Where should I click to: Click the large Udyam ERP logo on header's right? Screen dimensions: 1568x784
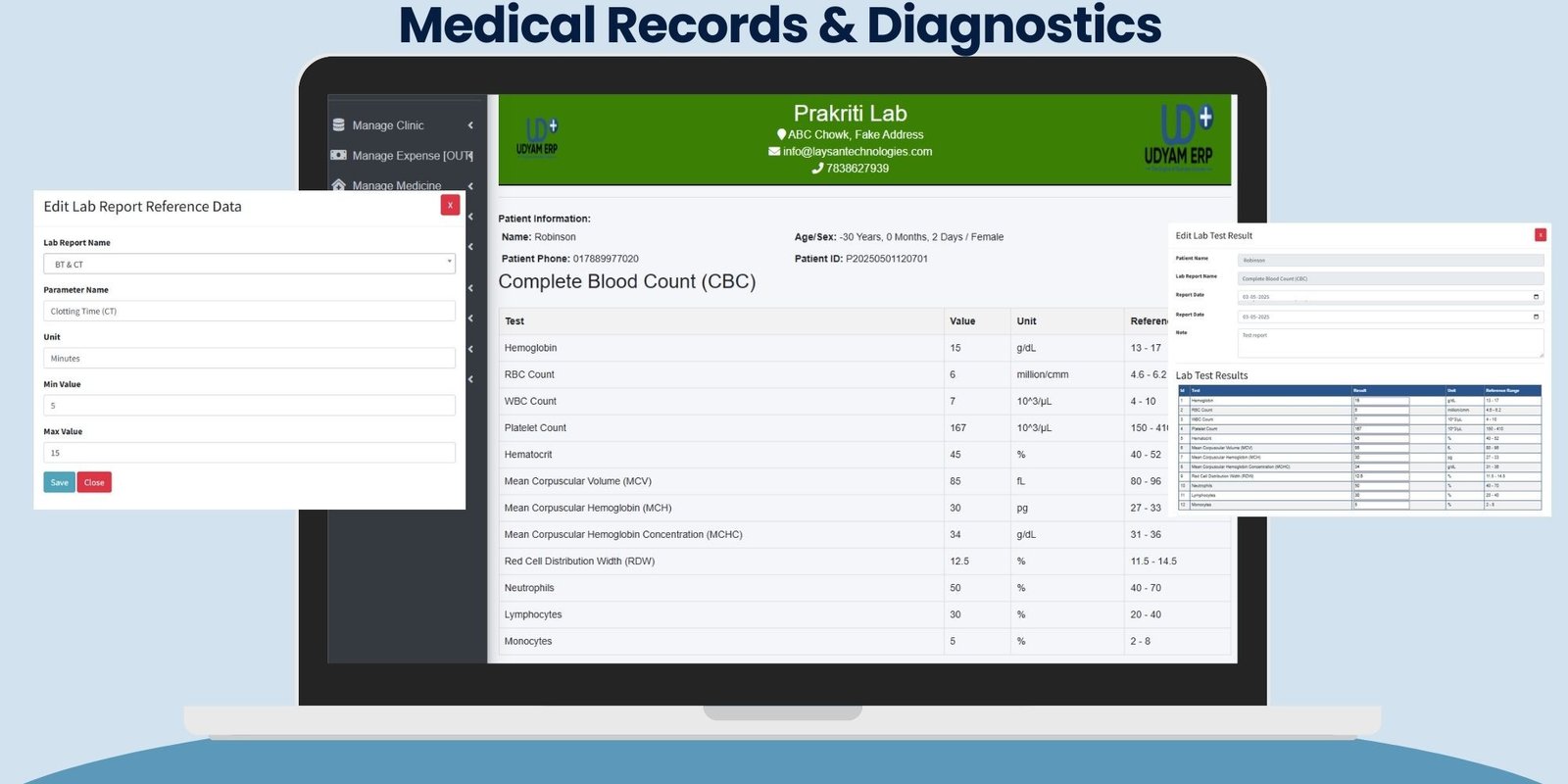click(1178, 138)
